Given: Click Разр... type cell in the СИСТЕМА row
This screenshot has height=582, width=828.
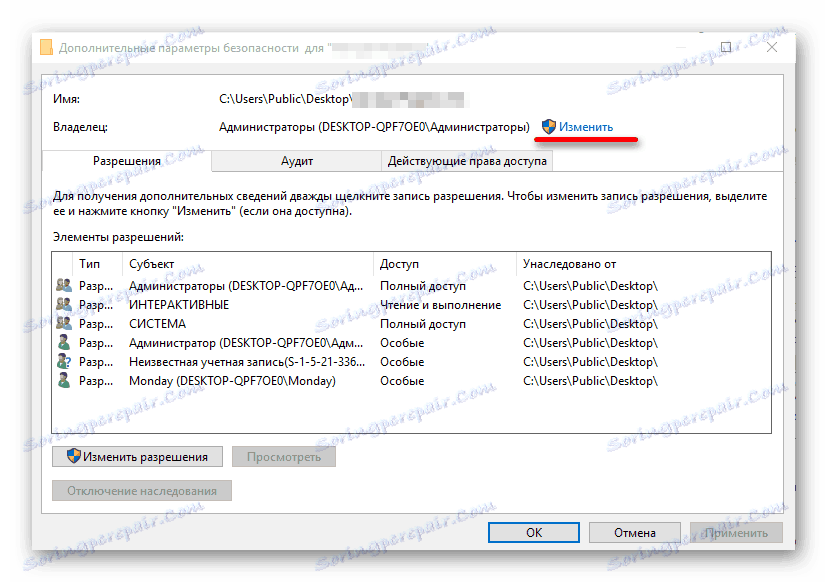Looking at the screenshot, I should point(96,324).
